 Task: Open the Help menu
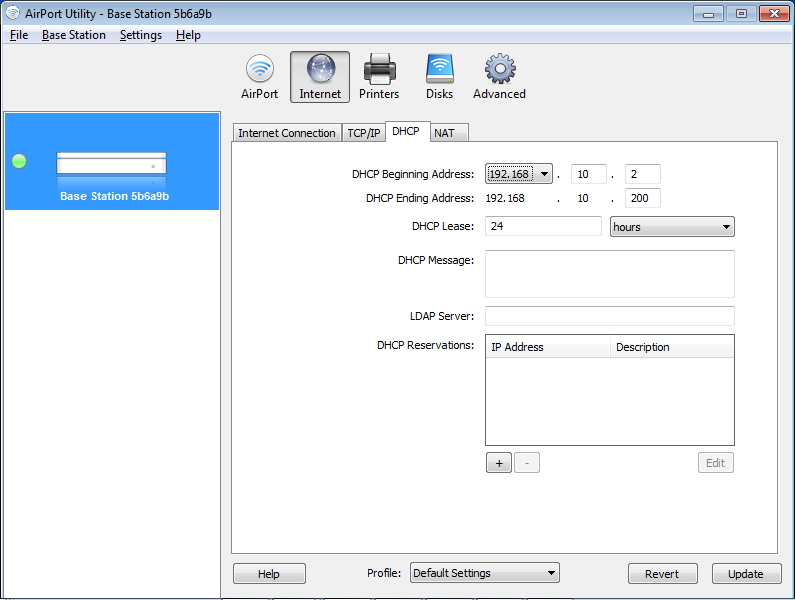click(188, 35)
